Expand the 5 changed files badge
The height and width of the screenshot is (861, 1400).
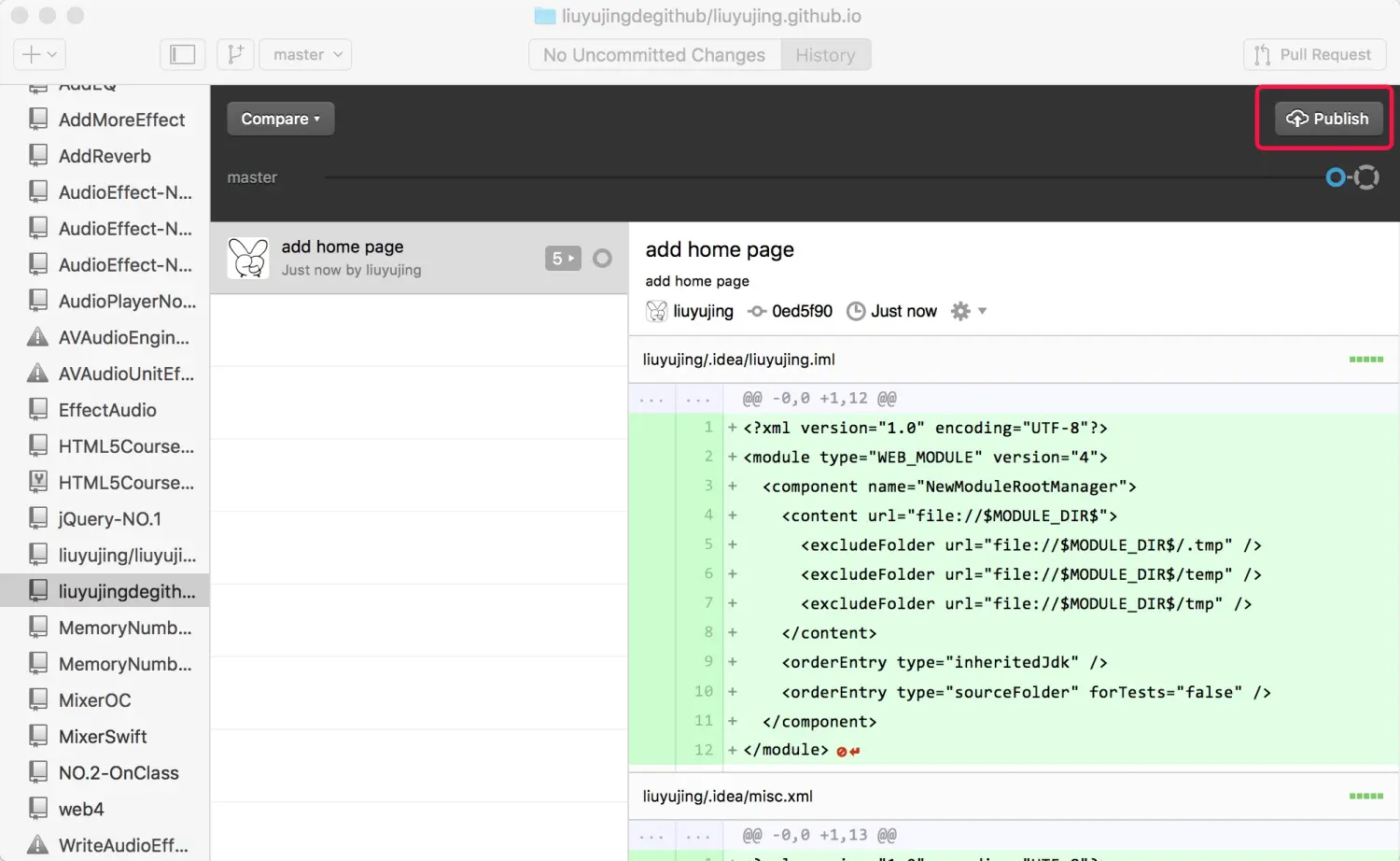coord(563,259)
